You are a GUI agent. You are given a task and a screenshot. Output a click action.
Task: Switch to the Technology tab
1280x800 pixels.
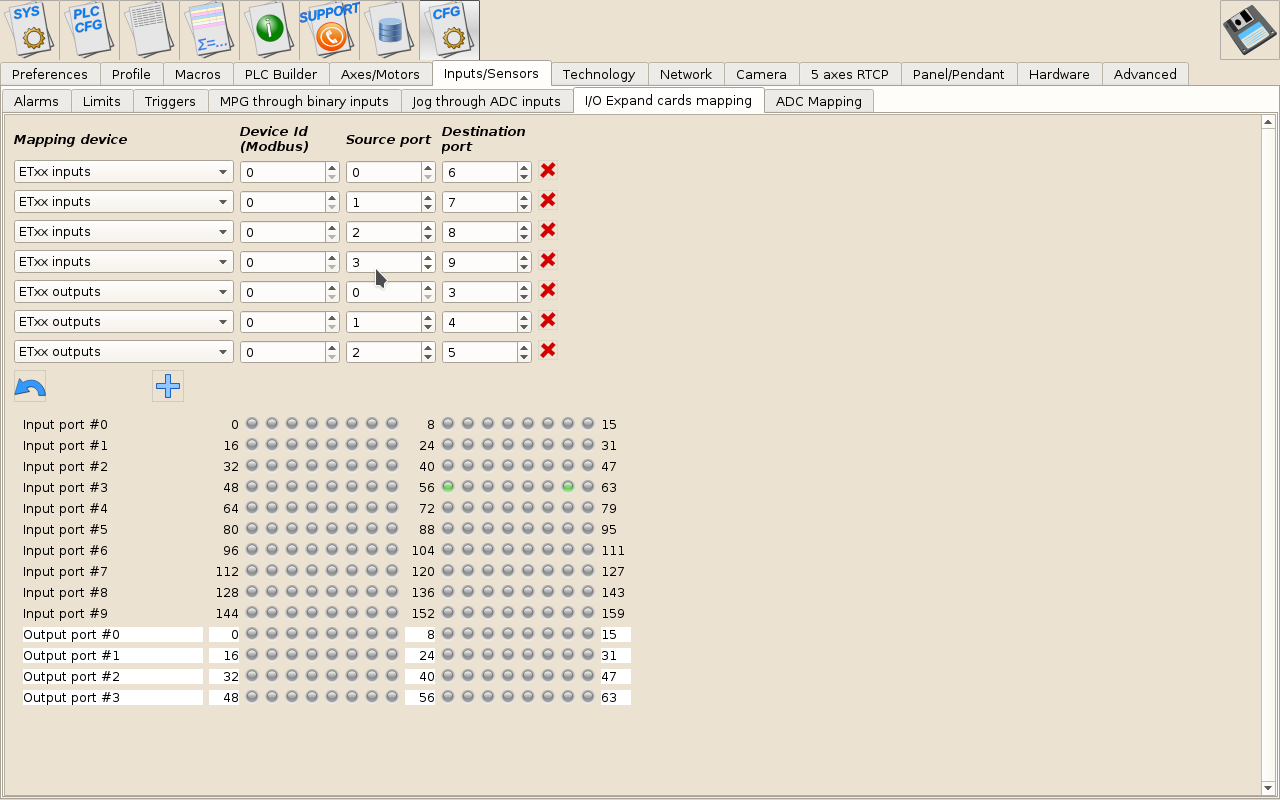(x=599, y=74)
